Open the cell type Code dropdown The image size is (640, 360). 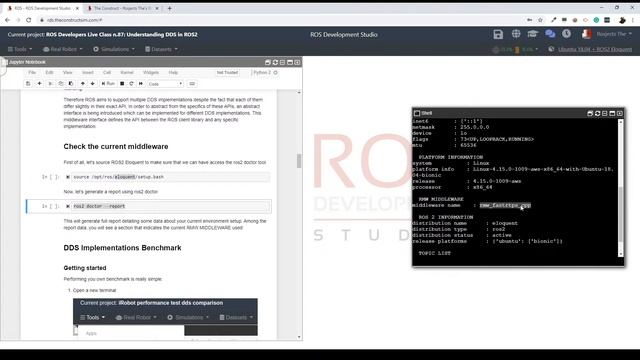point(165,84)
